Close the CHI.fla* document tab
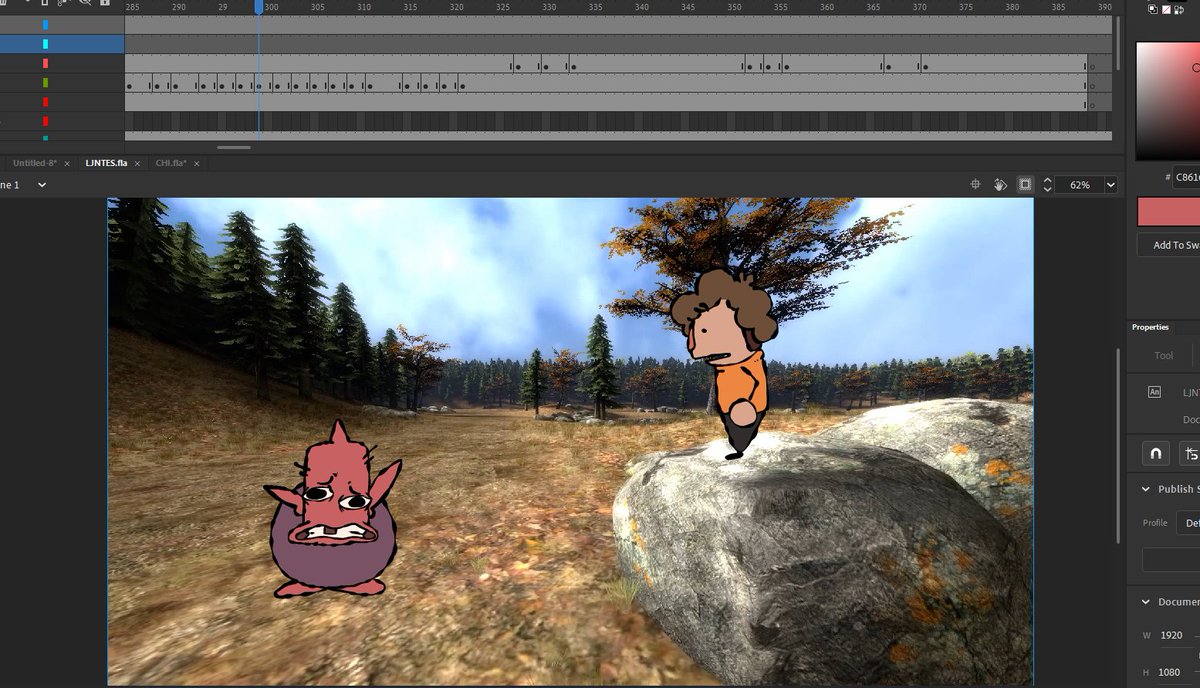Image resolution: width=1200 pixels, height=688 pixels. tap(195, 163)
